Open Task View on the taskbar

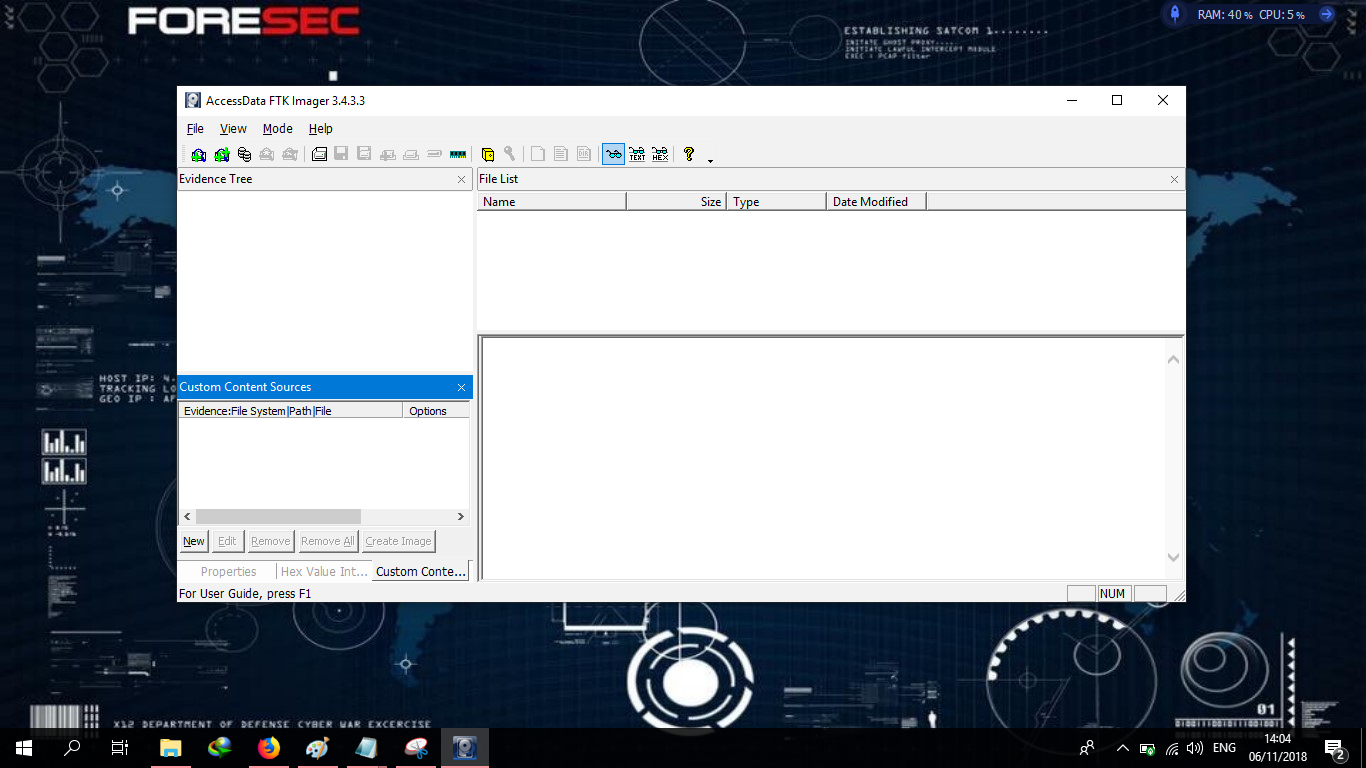[x=120, y=748]
